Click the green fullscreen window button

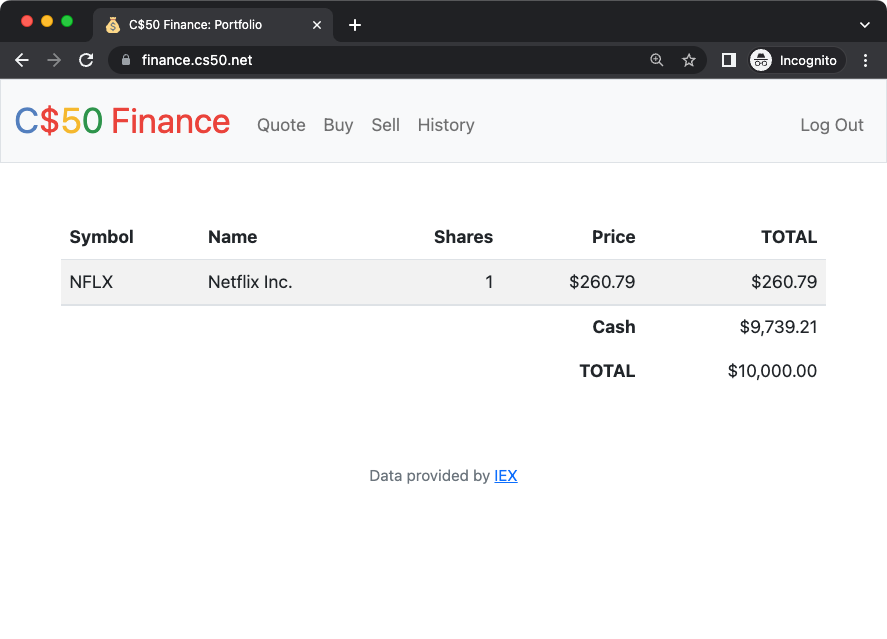67,21
